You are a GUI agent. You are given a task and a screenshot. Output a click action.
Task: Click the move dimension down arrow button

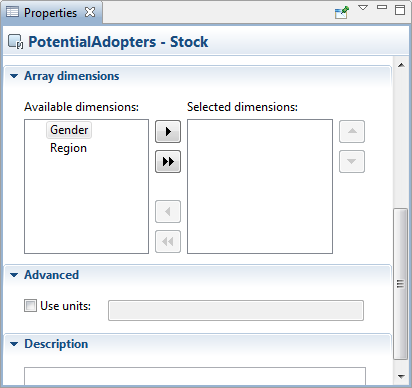(352, 162)
